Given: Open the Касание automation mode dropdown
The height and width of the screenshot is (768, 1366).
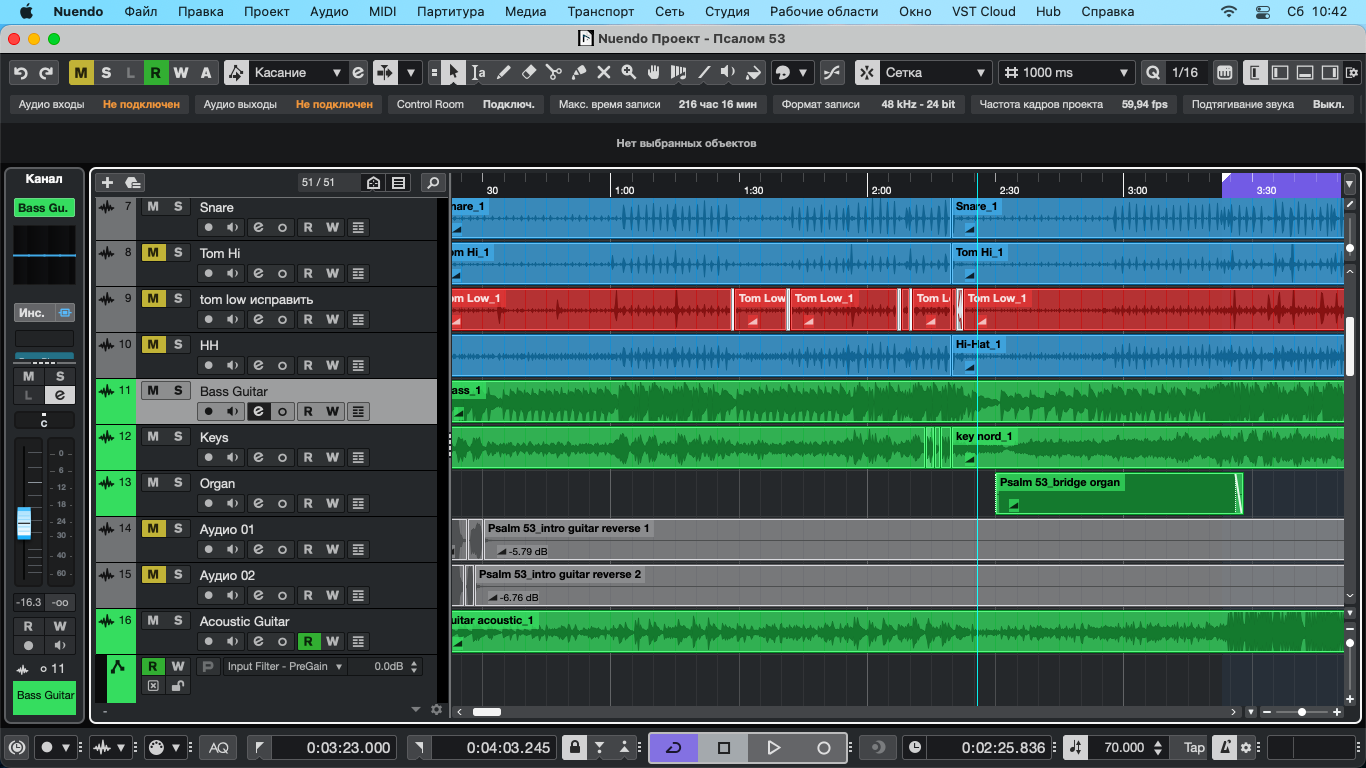Looking at the screenshot, I should 298,72.
